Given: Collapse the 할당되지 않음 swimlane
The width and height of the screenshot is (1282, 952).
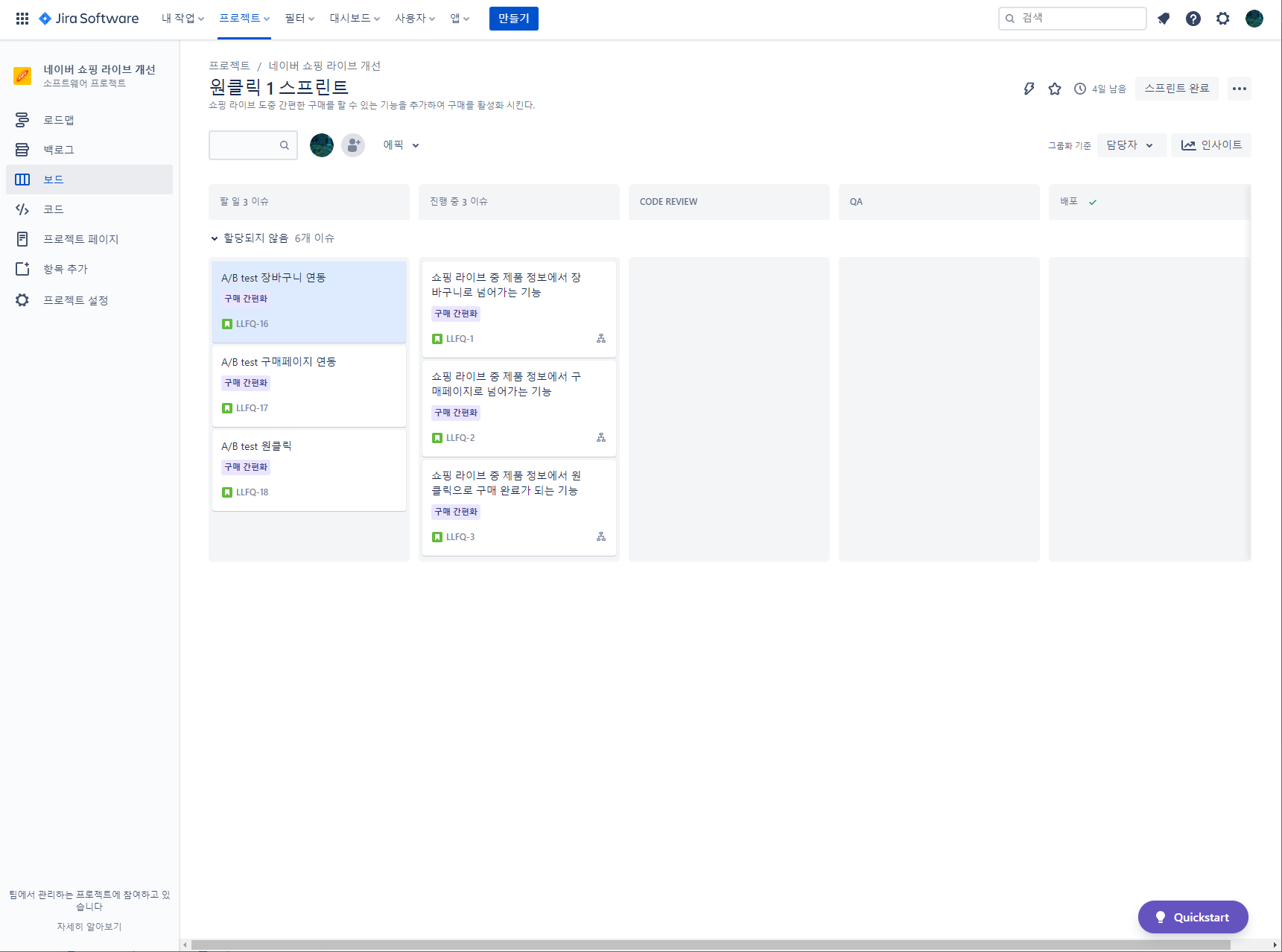Looking at the screenshot, I should [215, 238].
